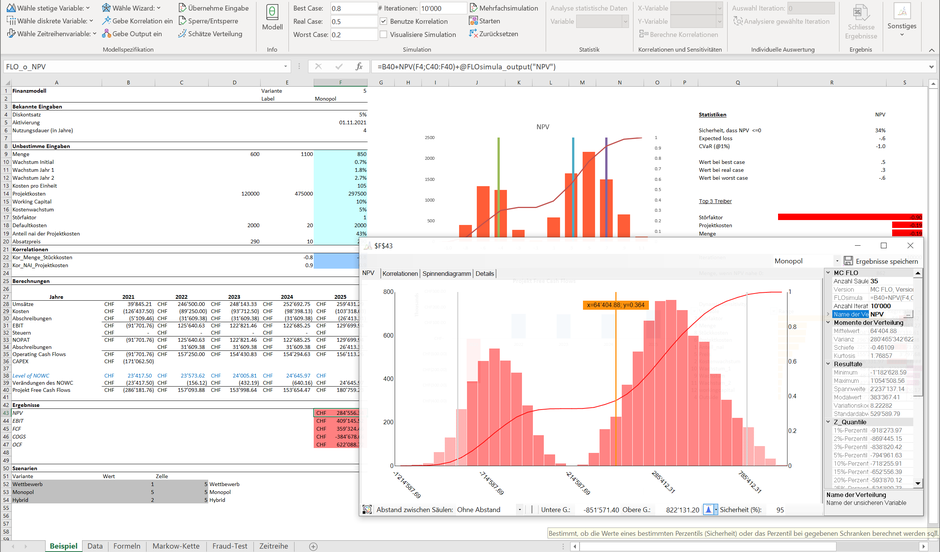The height and width of the screenshot is (552, 940).
Task: Open Wähle Zeitreihenvariable dropdown arrow
Action: point(95,34)
